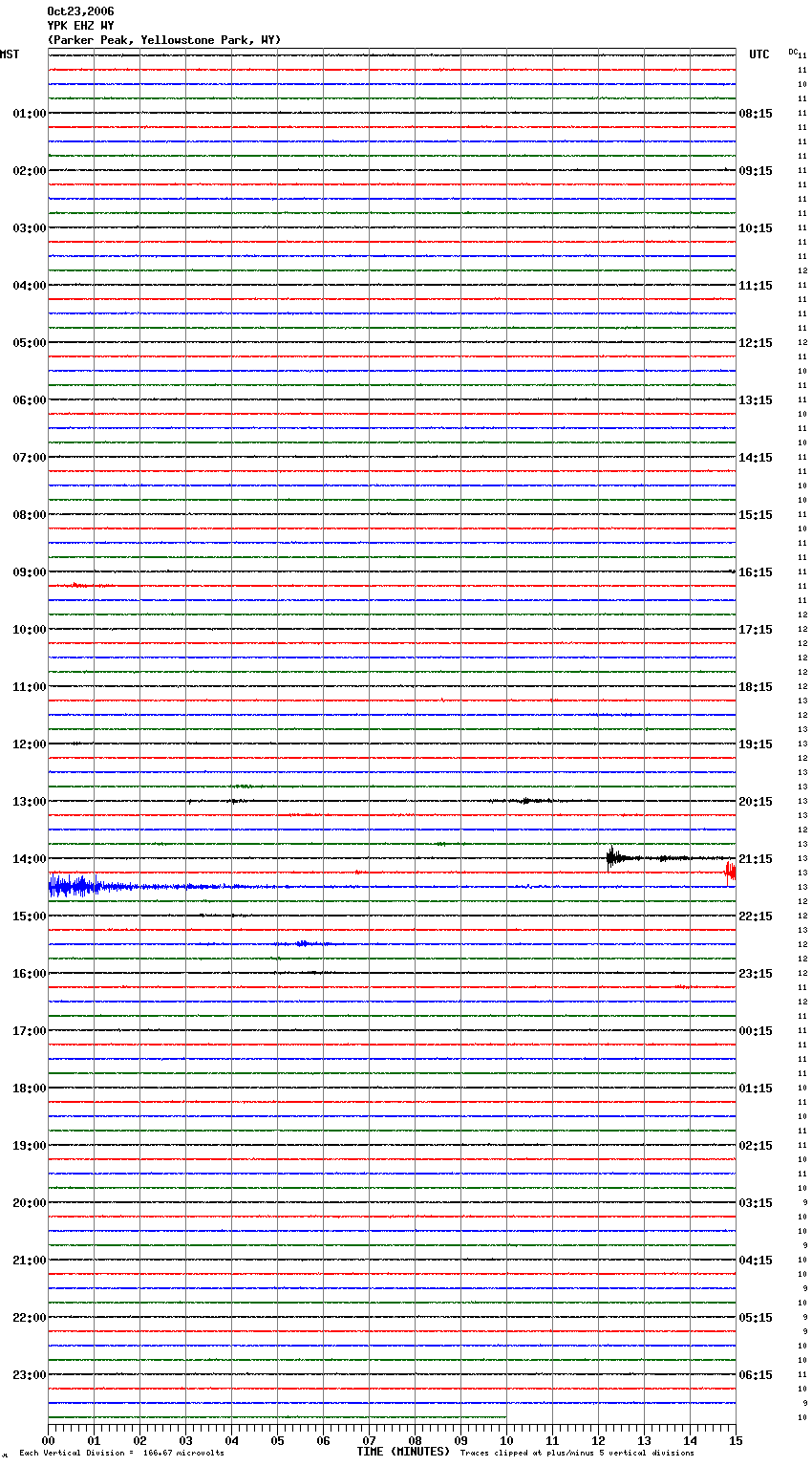Screen dimensions: 812x1466
Task: Click the UTC column header
Action: [x=759, y=54]
